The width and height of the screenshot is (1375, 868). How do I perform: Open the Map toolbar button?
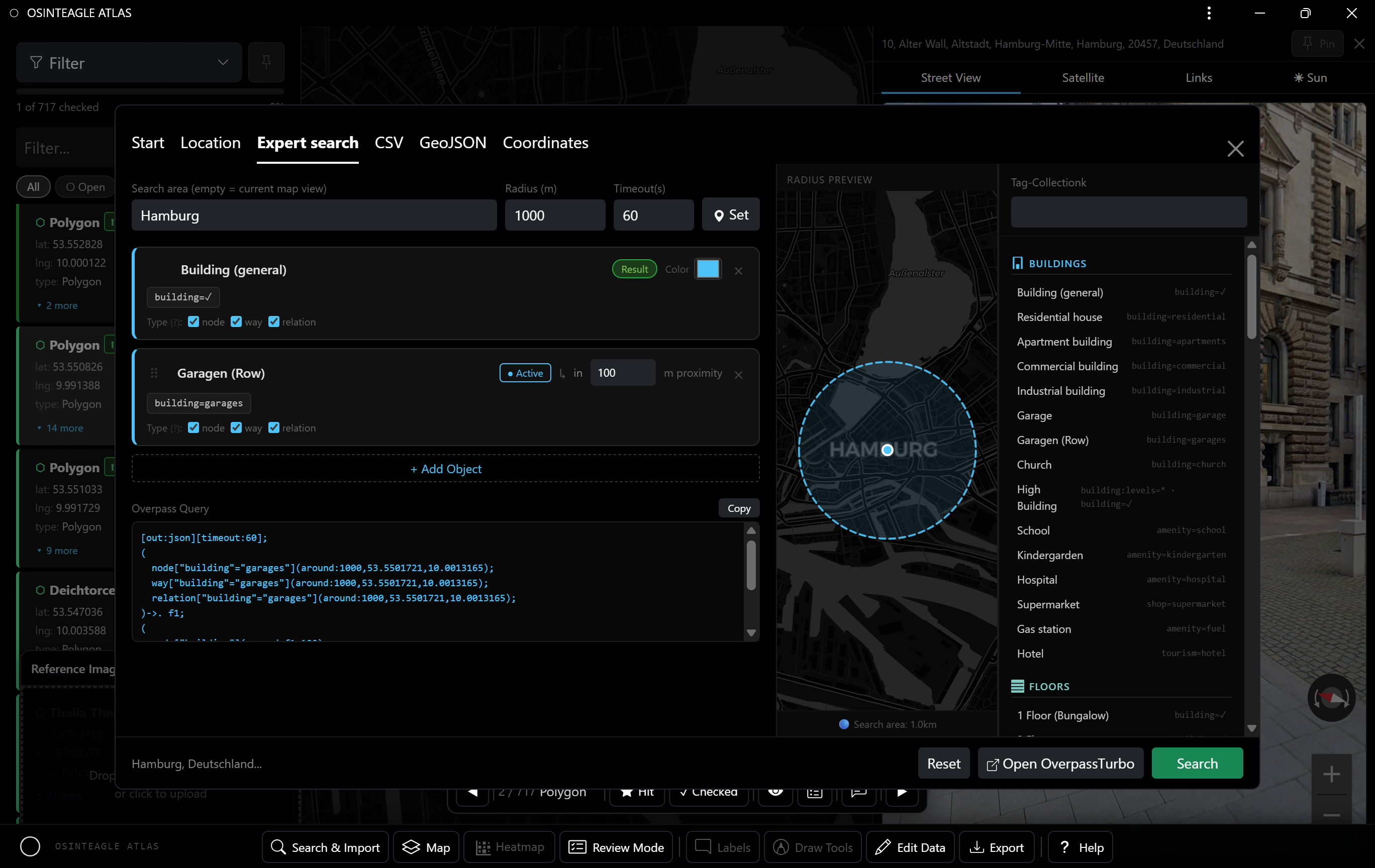(426, 847)
